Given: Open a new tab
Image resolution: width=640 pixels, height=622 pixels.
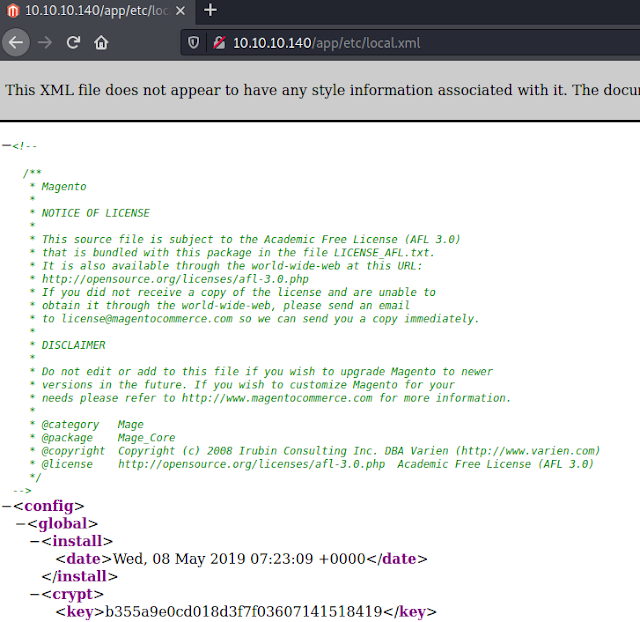Looking at the screenshot, I should tap(210, 10).
